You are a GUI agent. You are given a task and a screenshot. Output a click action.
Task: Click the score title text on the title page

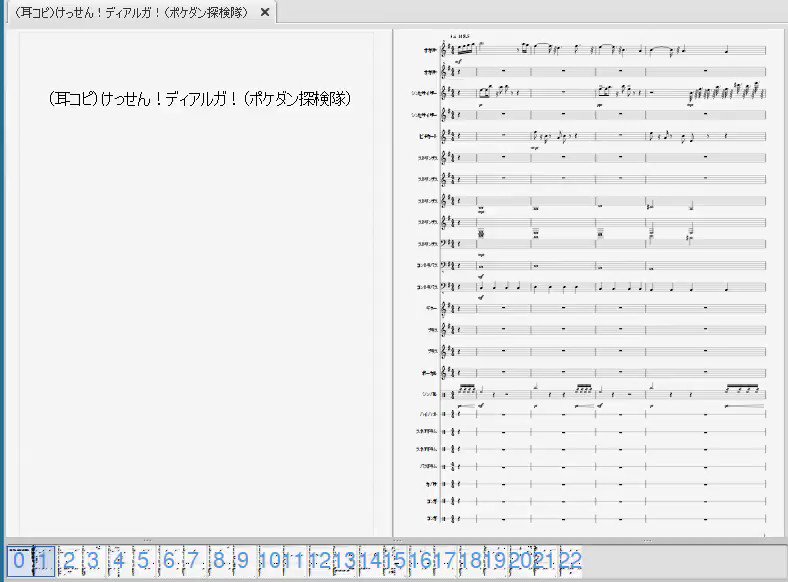click(200, 99)
